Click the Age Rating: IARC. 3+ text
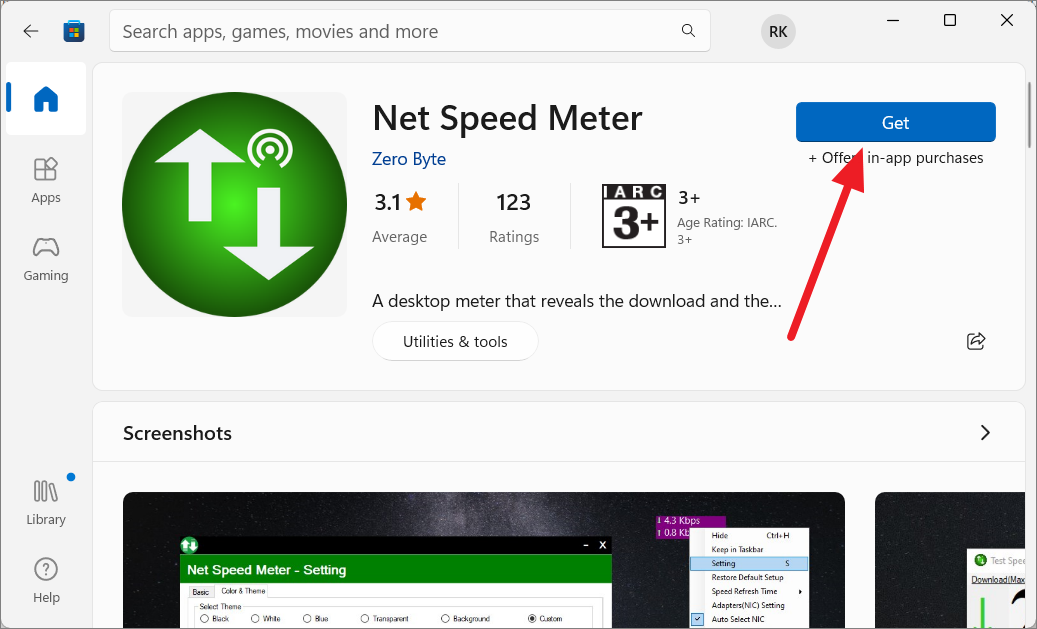This screenshot has height=629, width=1037. (x=727, y=231)
